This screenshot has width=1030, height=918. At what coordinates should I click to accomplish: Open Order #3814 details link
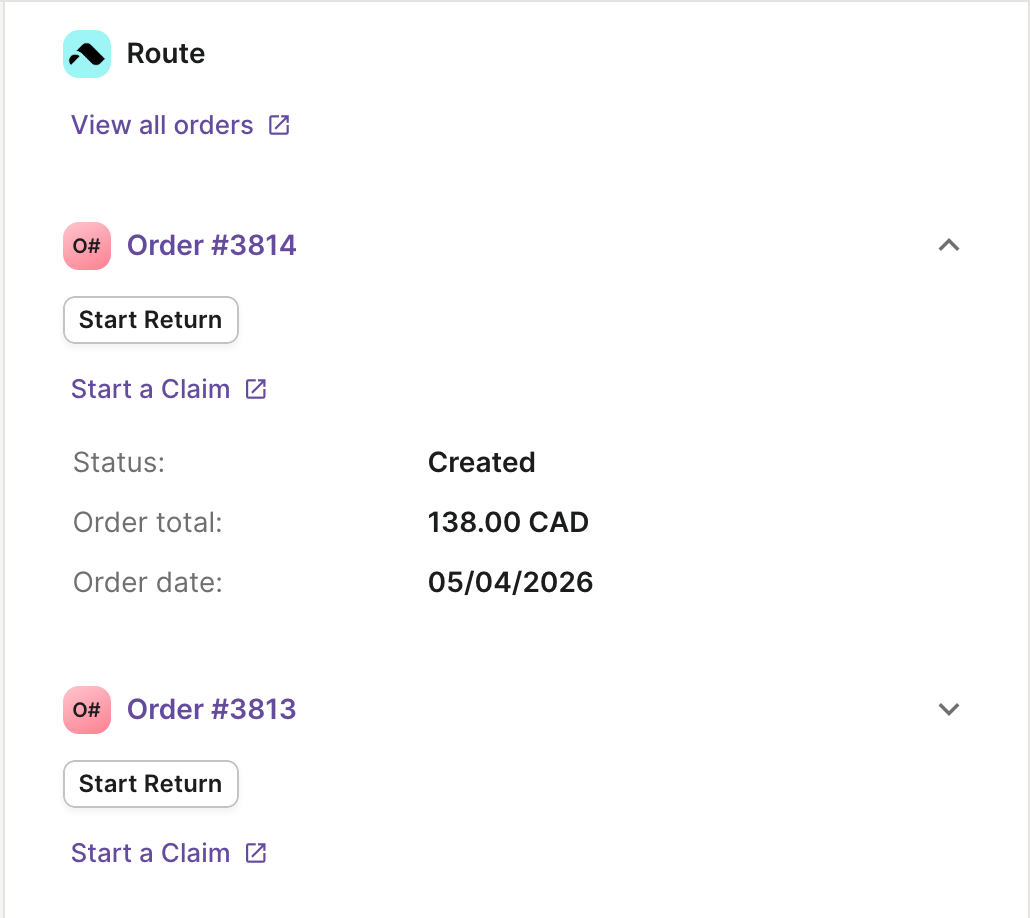(x=212, y=245)
